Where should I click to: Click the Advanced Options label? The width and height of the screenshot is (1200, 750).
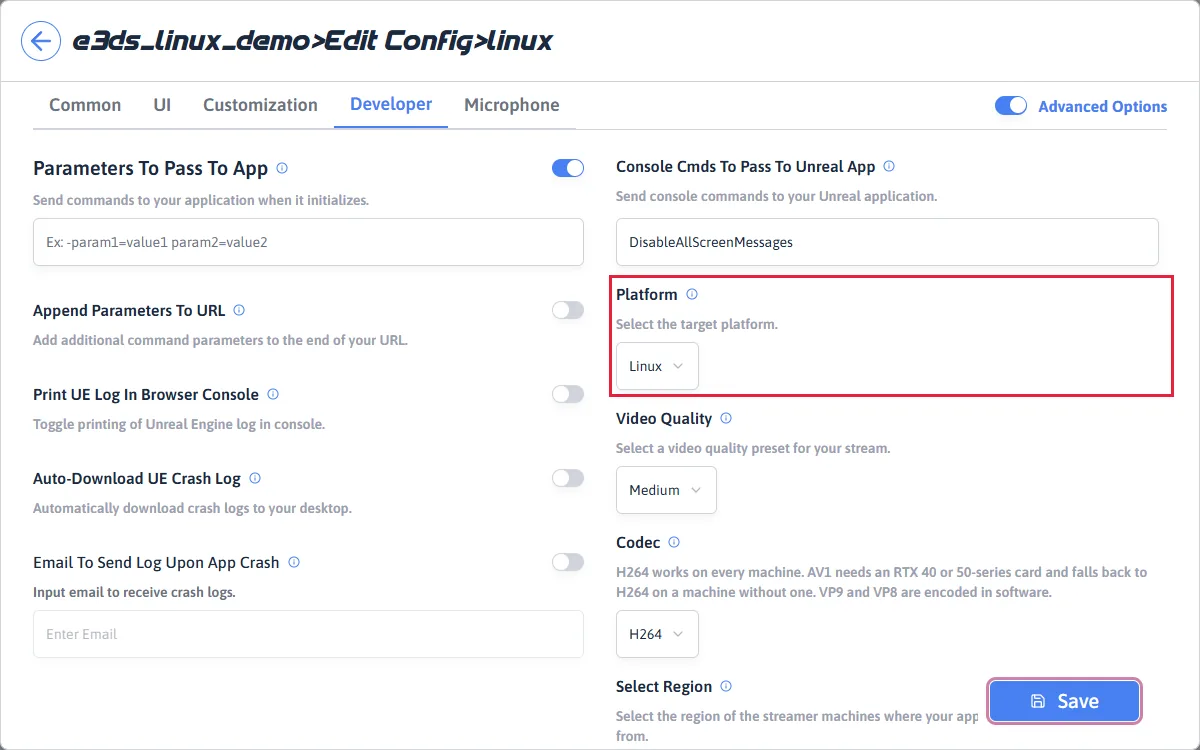tap(1103, 106)
